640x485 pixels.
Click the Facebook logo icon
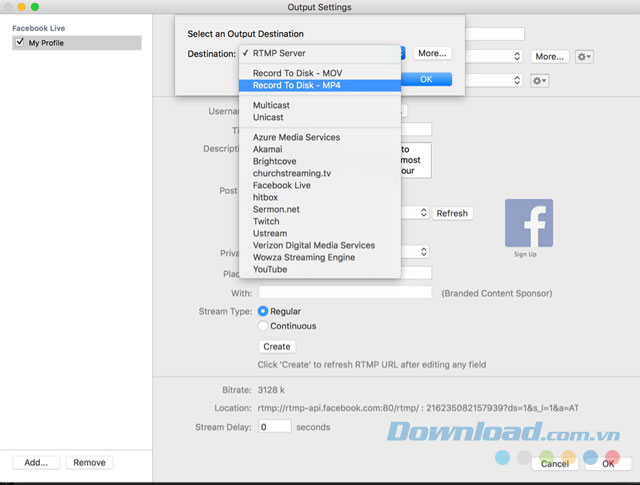pyautogui.click(x=529, y=223)
